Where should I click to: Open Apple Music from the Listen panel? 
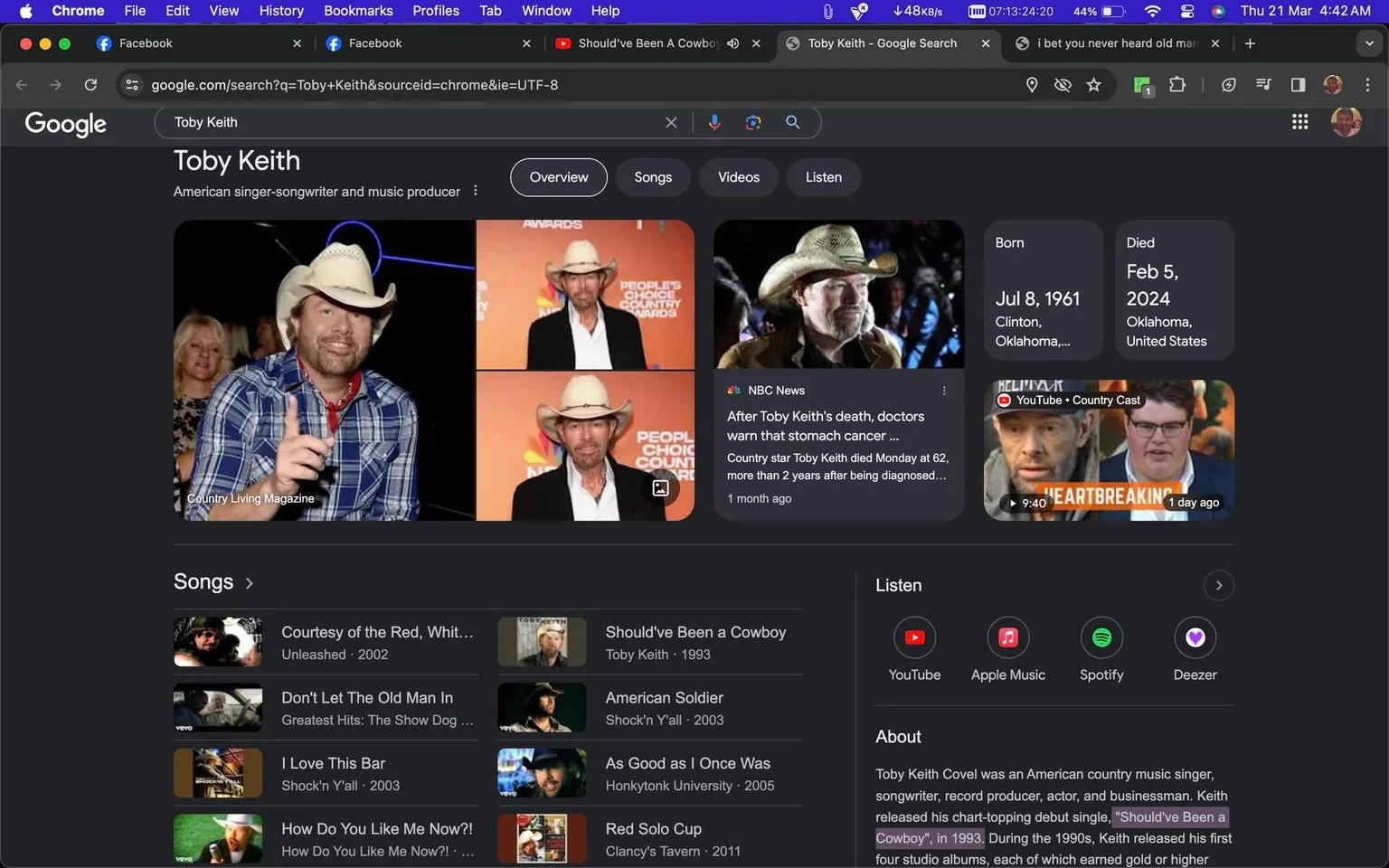(1006, 637)
